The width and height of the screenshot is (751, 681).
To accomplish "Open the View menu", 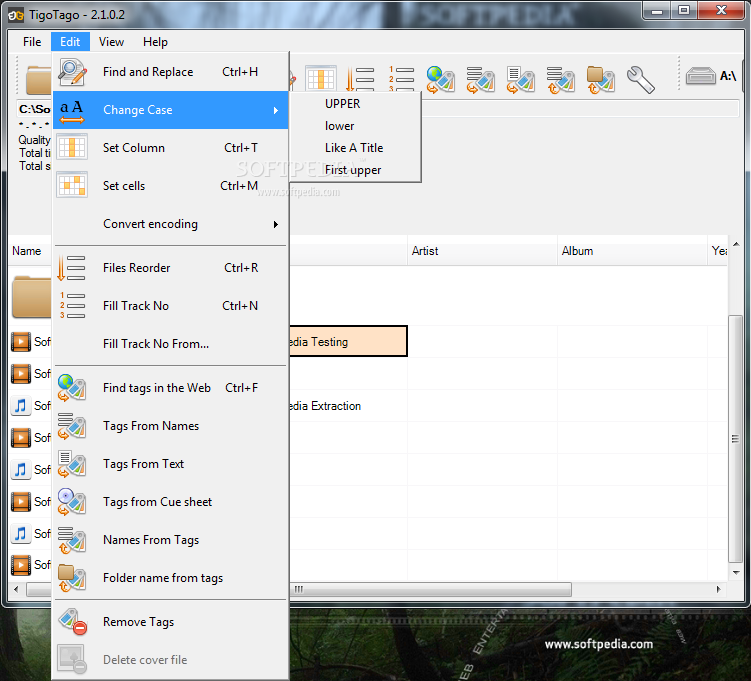I will pyautogui.click(x=111, y=42).
